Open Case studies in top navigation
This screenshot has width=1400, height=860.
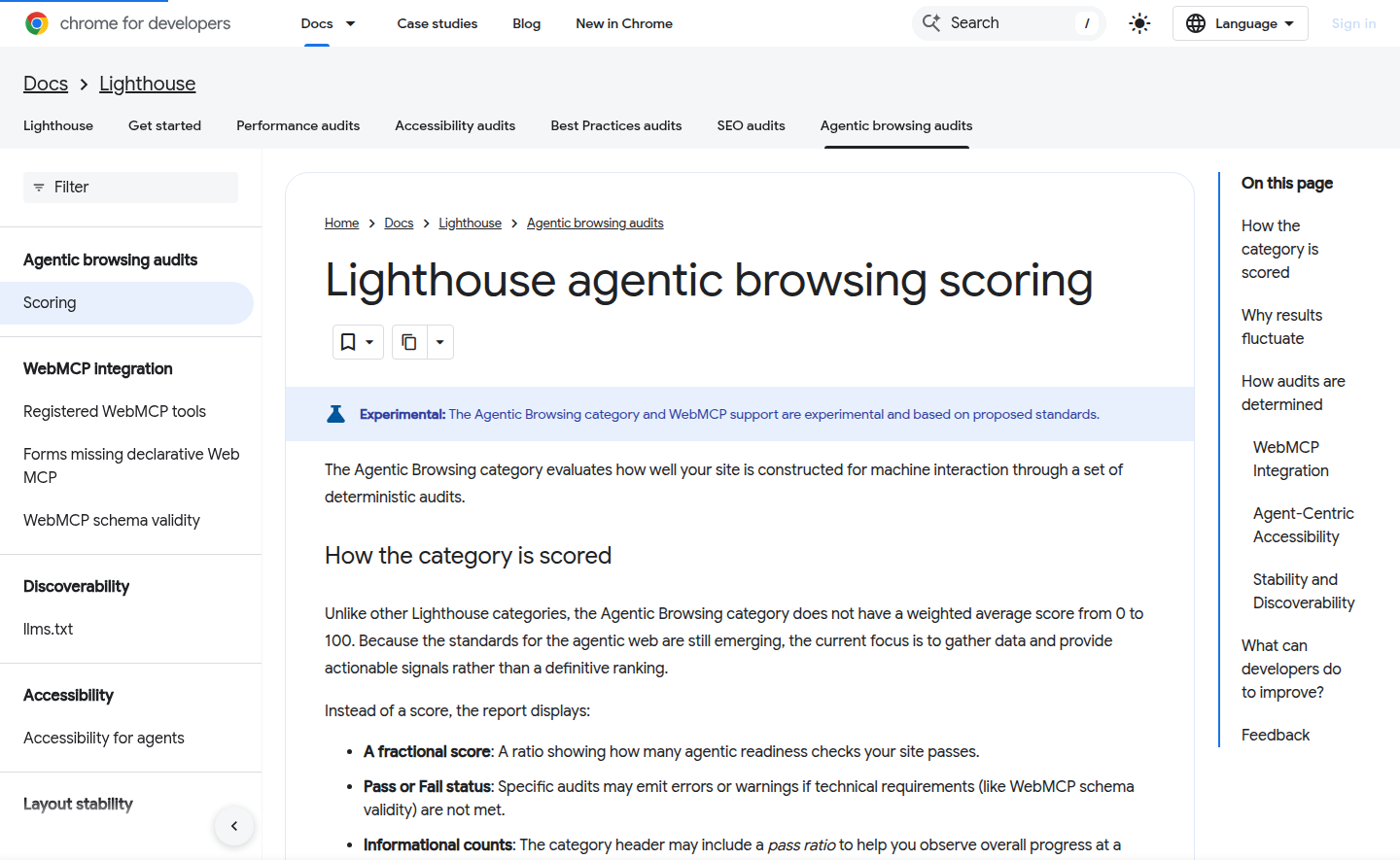coord(437,23)
